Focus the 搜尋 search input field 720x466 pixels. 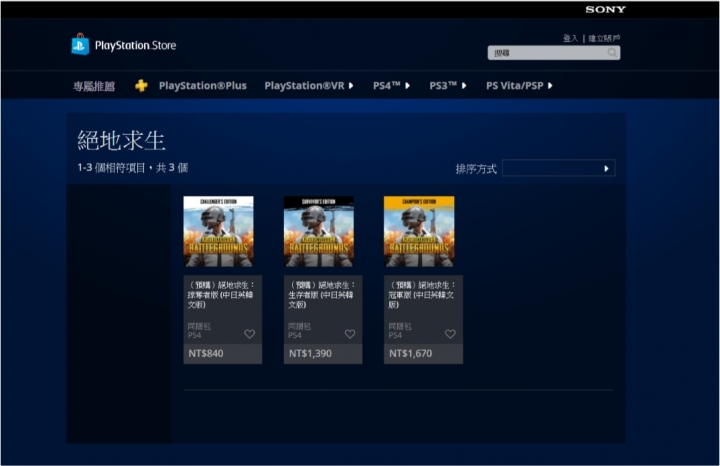[554, 53]
